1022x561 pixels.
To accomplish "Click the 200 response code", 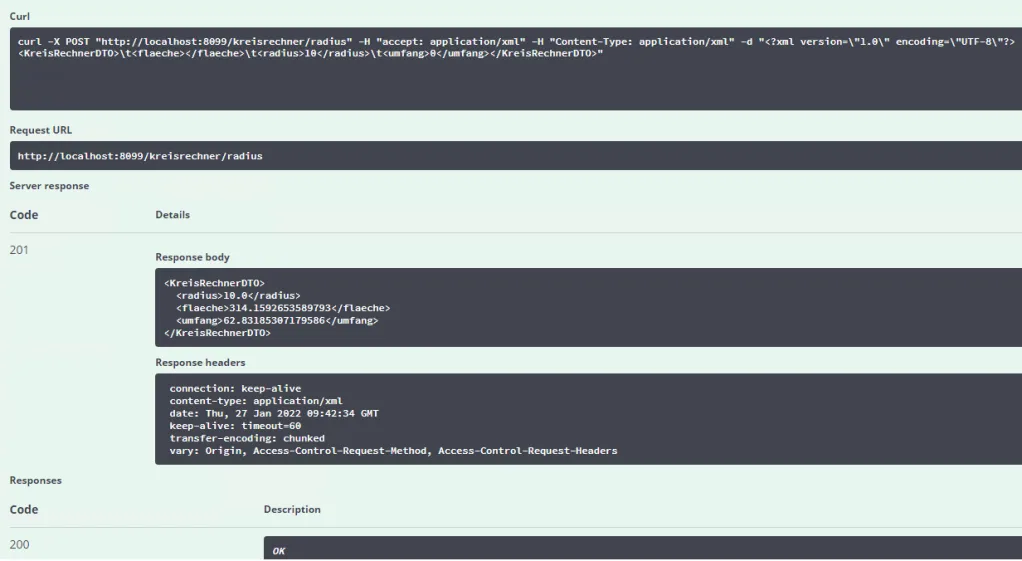I will click(x=19, y=544).
